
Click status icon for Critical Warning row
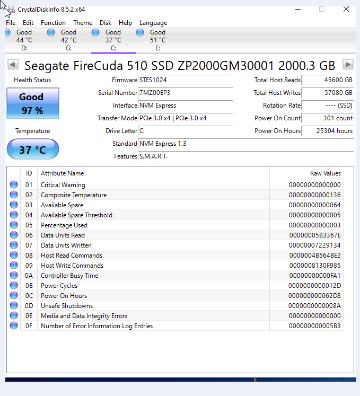coord(14,185)
